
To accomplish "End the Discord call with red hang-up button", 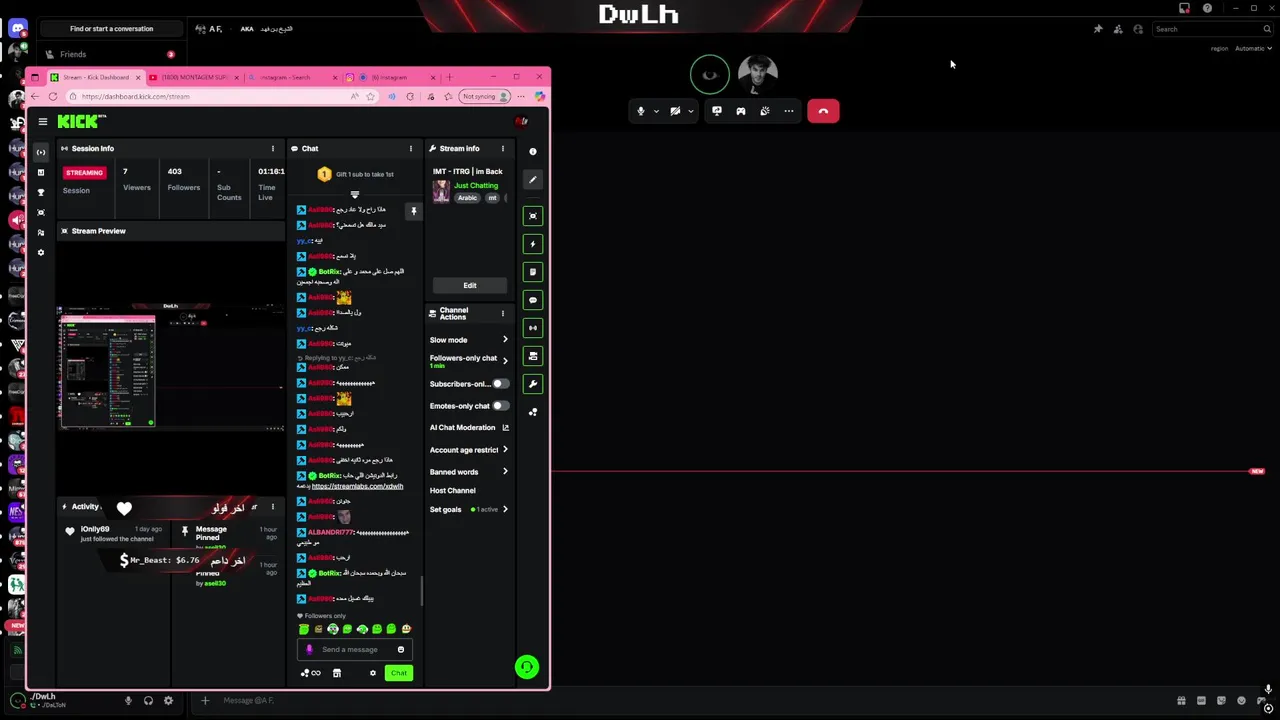I will click(x=823, y=111).
